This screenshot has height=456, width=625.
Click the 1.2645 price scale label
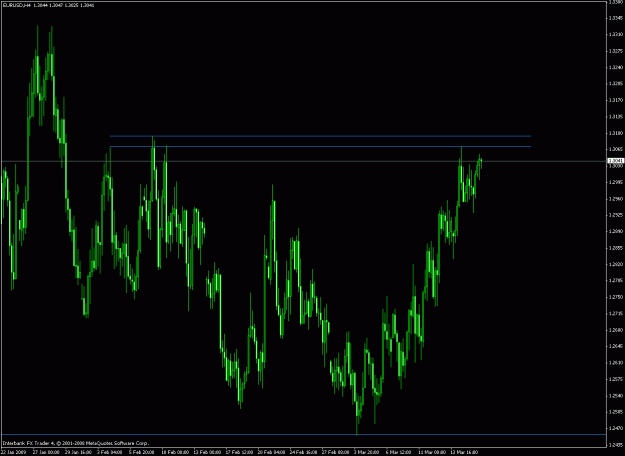tap(615, 347)
